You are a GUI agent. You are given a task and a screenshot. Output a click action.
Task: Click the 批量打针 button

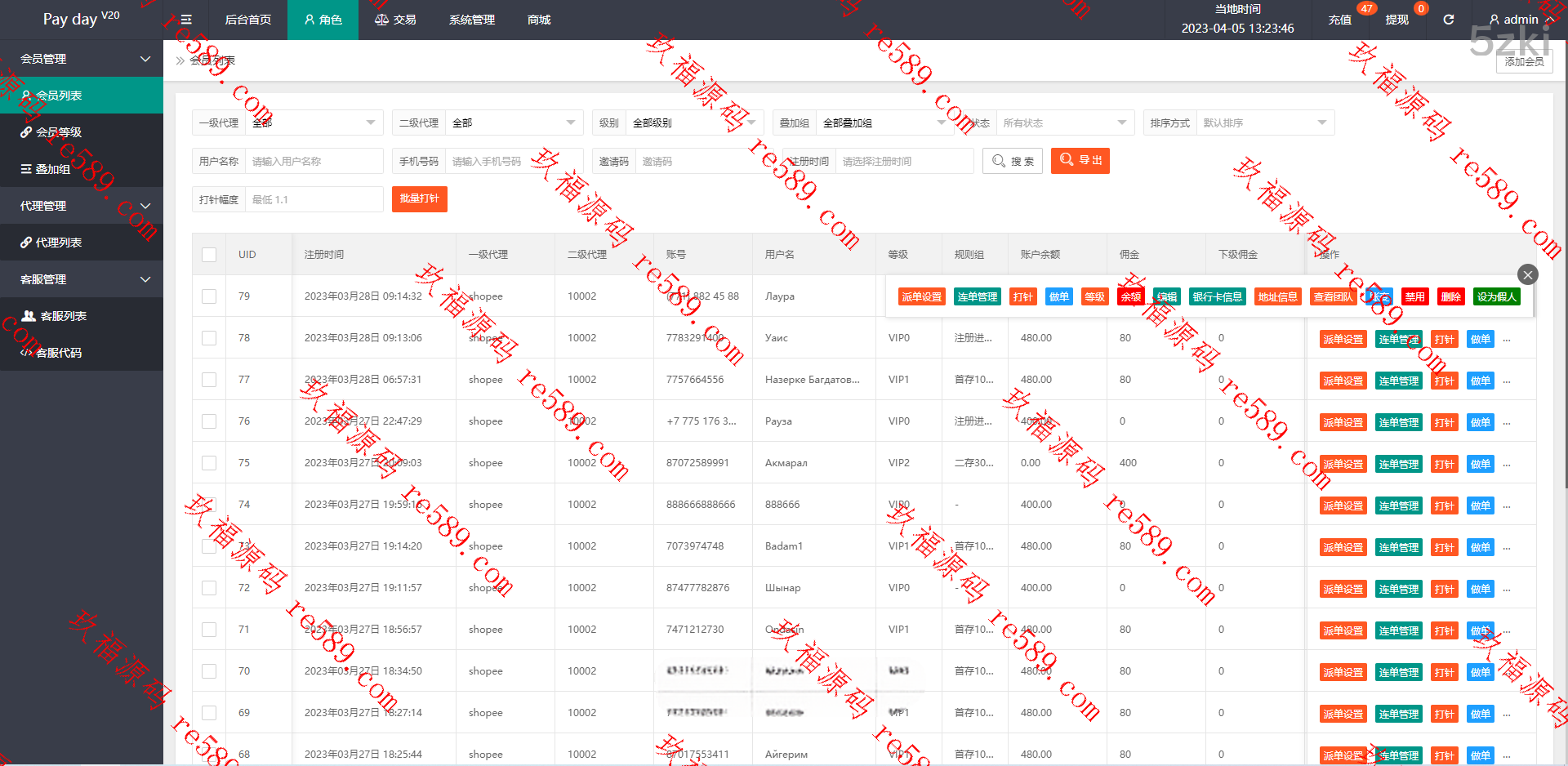pos(419,199)
